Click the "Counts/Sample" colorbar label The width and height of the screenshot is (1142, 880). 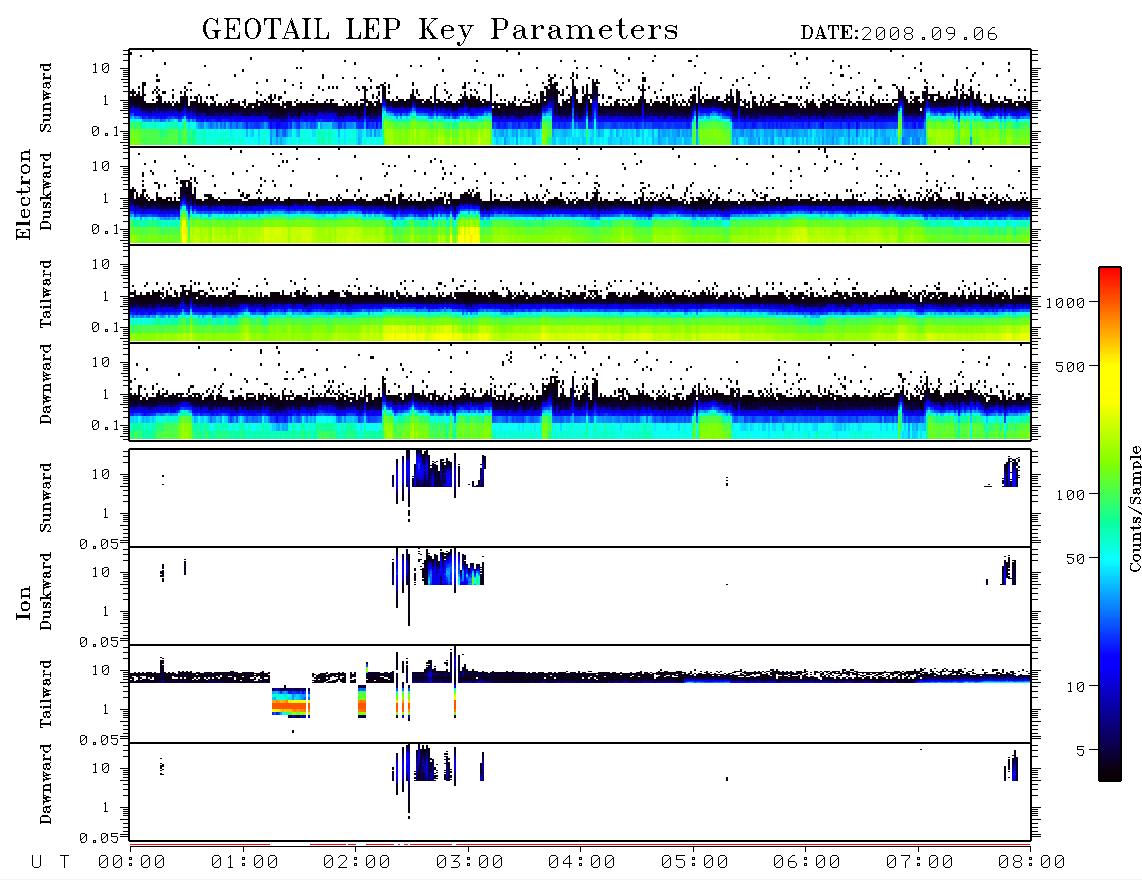click(x=1135, y=508)
